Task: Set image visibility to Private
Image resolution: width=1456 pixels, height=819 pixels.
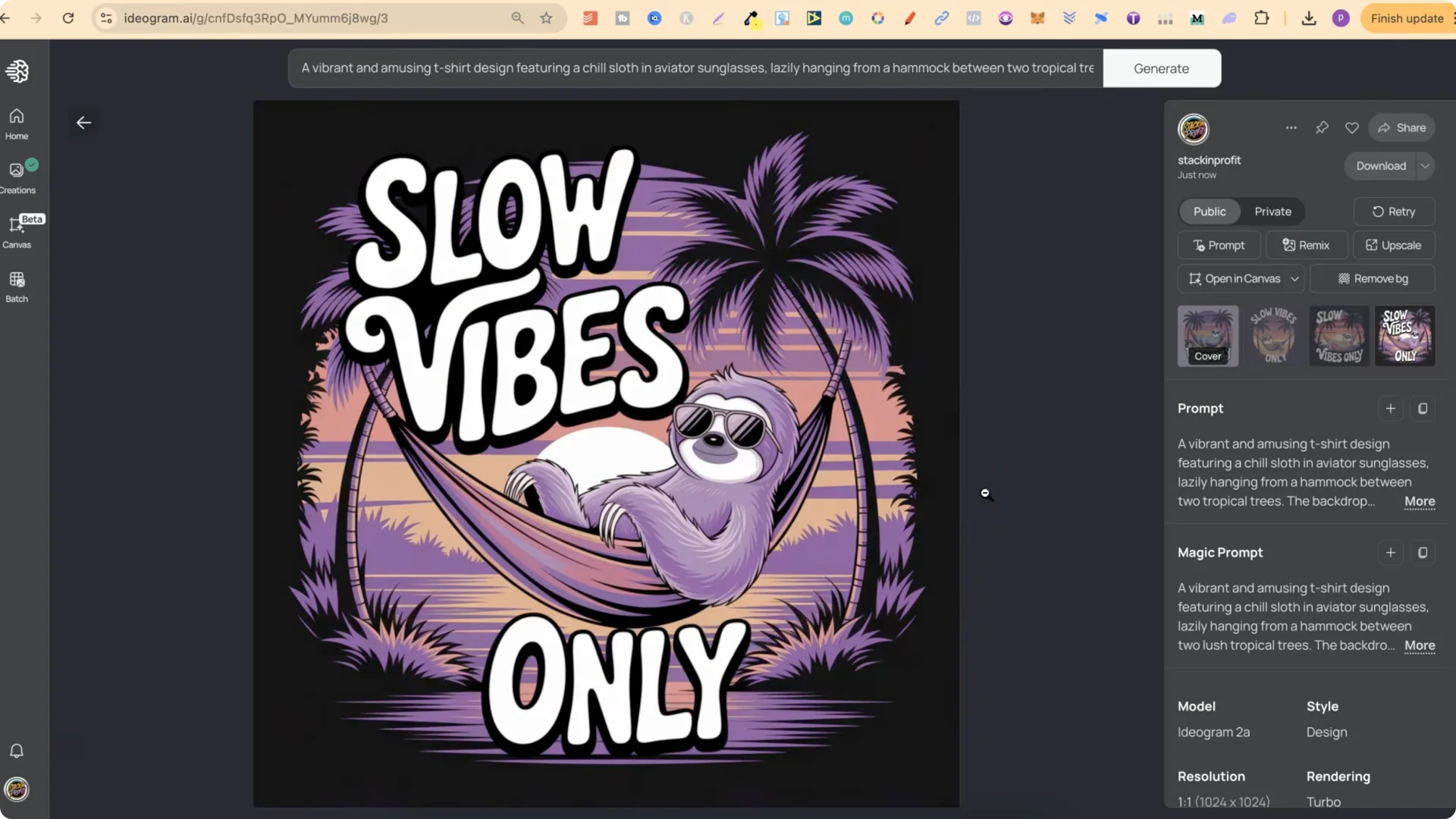Action: pyautogui.click(x=1272, y=212)
